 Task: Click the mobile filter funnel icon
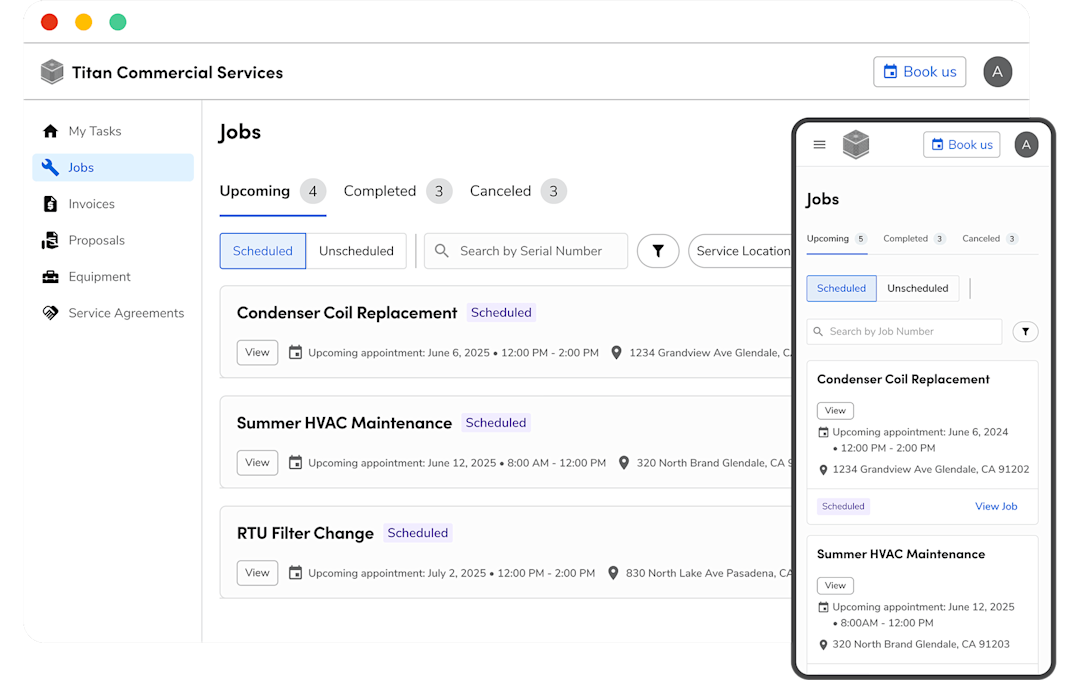[x=1026, y=331]
